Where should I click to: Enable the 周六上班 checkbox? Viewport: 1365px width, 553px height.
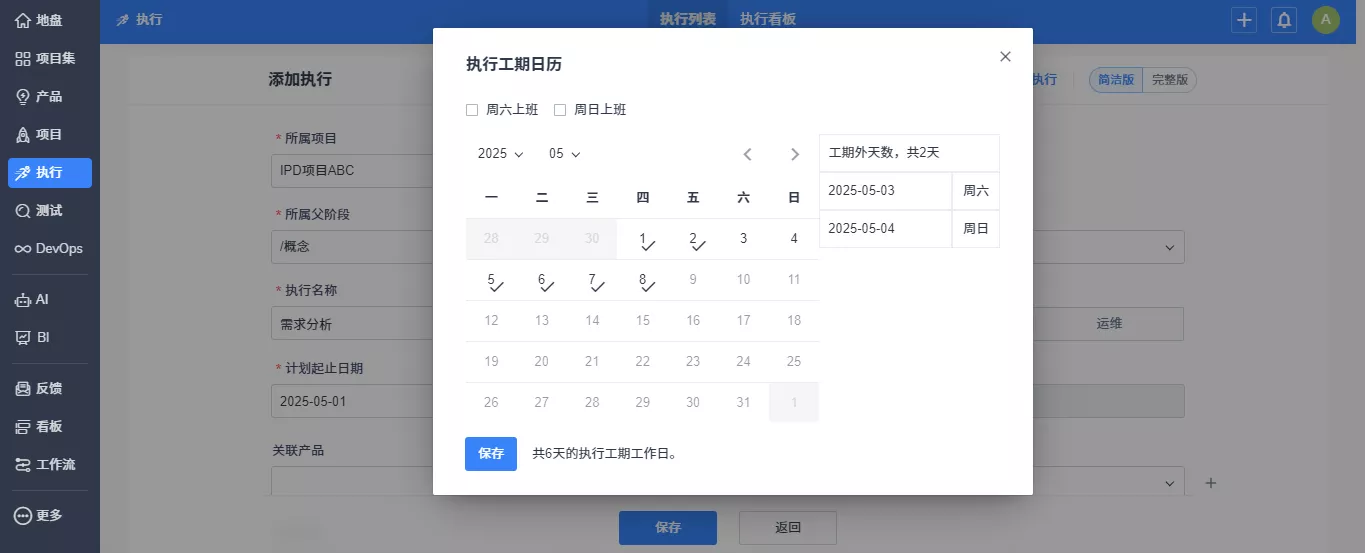click(x=472, y=110)
